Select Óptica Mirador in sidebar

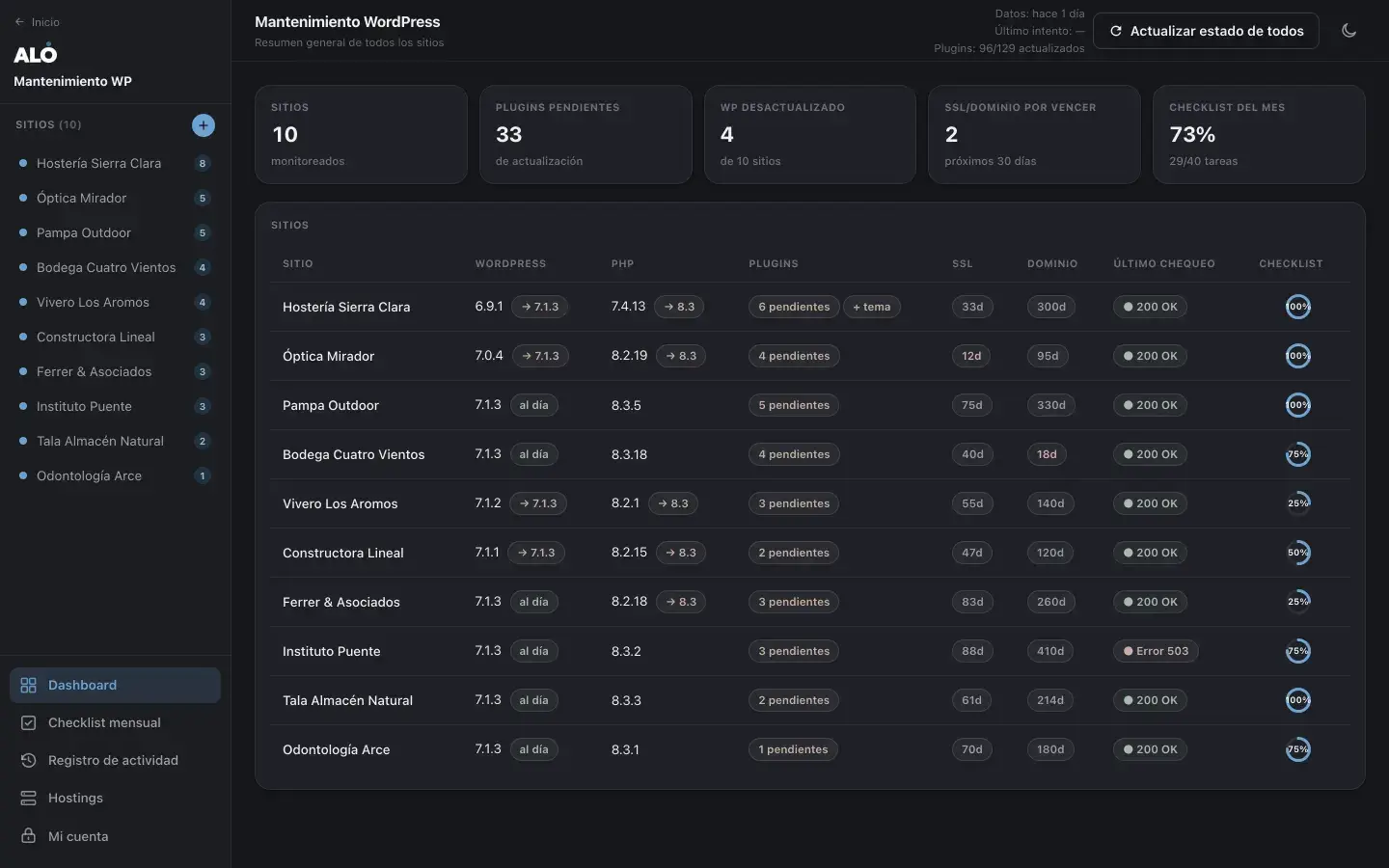click(115, 198)
